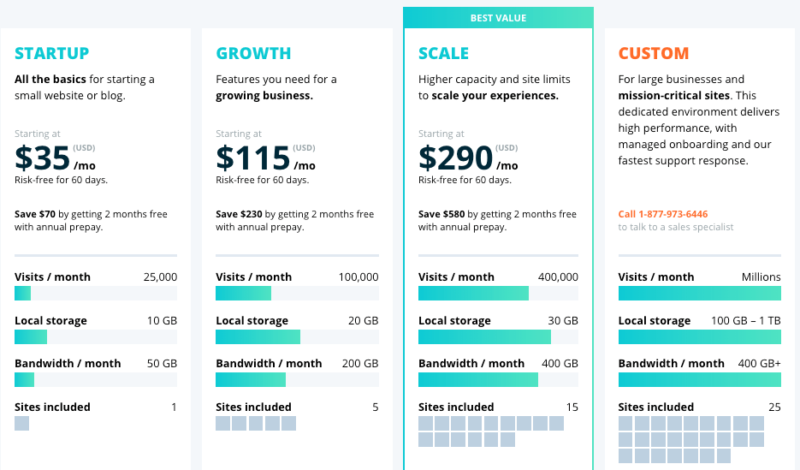Choose the $290 /mo Scale price
Viewport: 800px width, 470px height.
[x=468, y=158]
